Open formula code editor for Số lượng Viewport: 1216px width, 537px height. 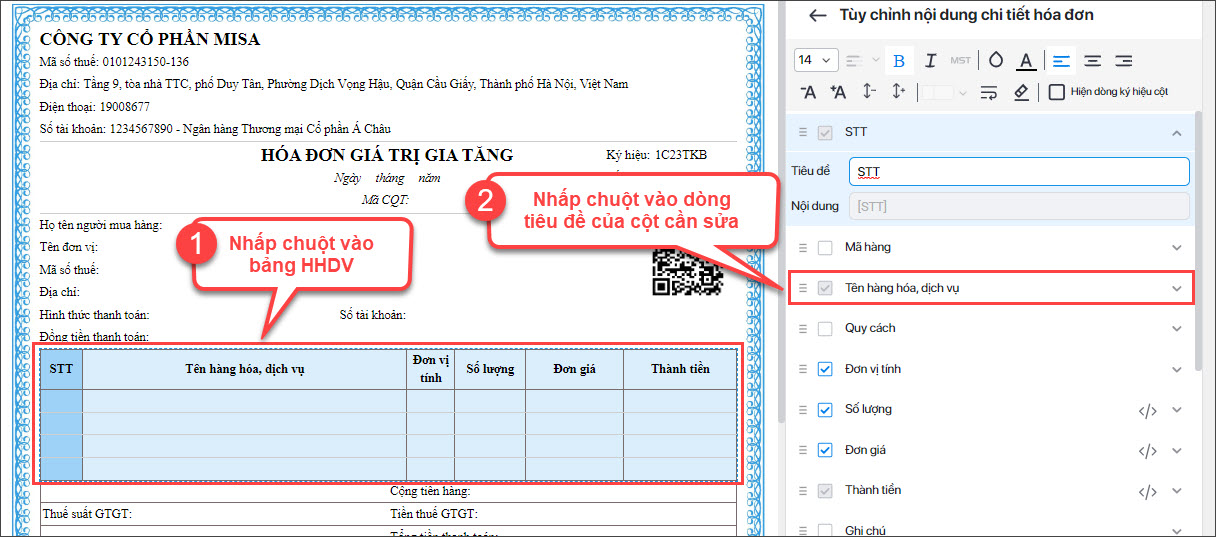(x=1147, y=410)
